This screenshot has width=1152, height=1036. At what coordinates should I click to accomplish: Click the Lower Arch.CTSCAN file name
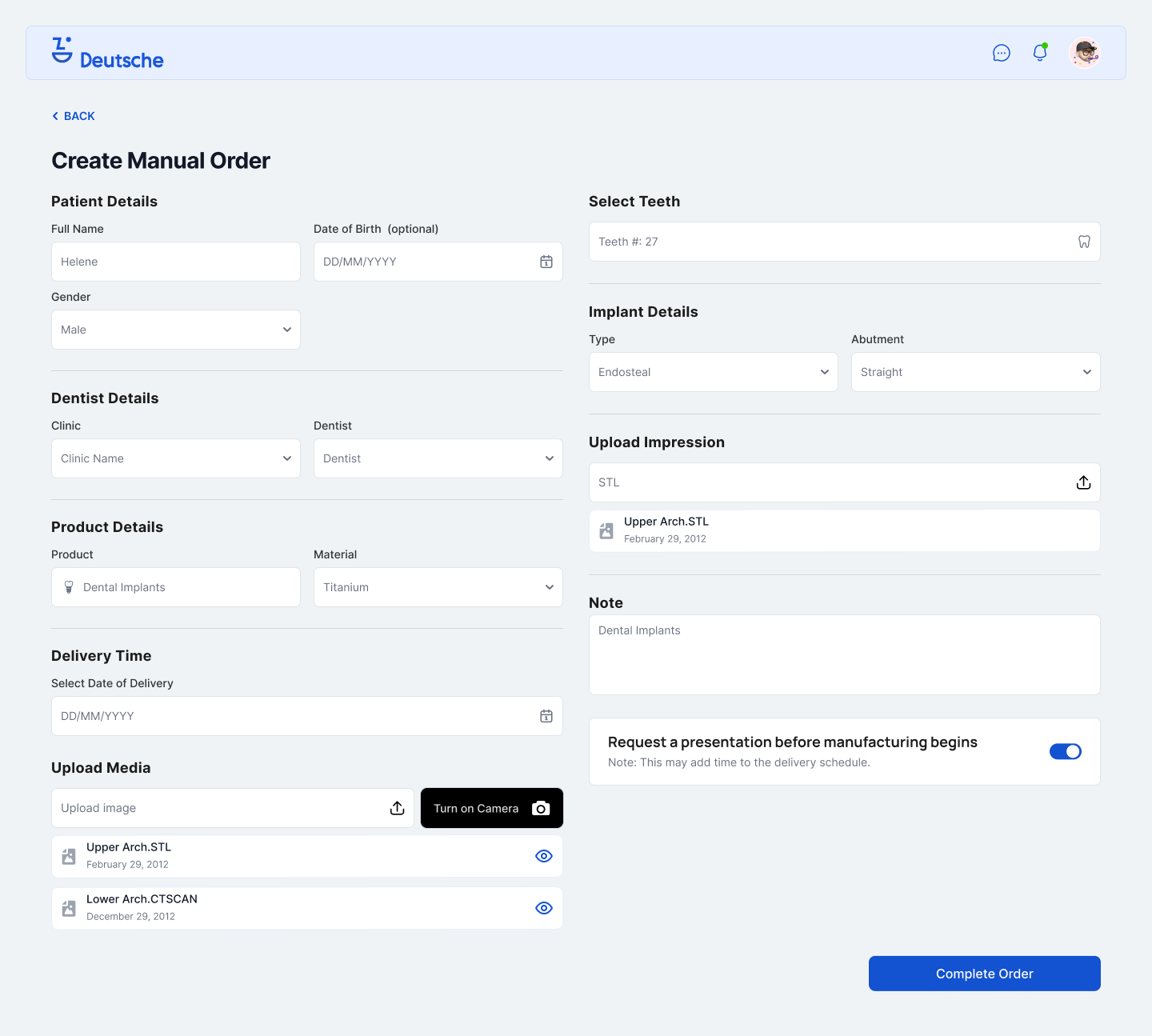click(x=142, y=899)
